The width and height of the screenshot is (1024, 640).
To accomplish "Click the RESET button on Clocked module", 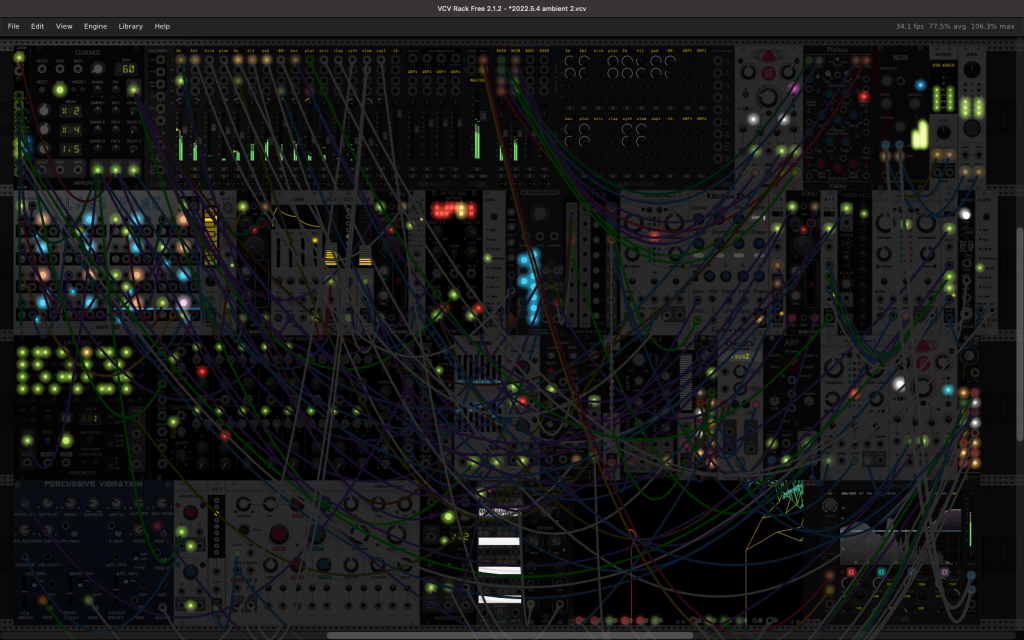I will click(x=42, y=89).
